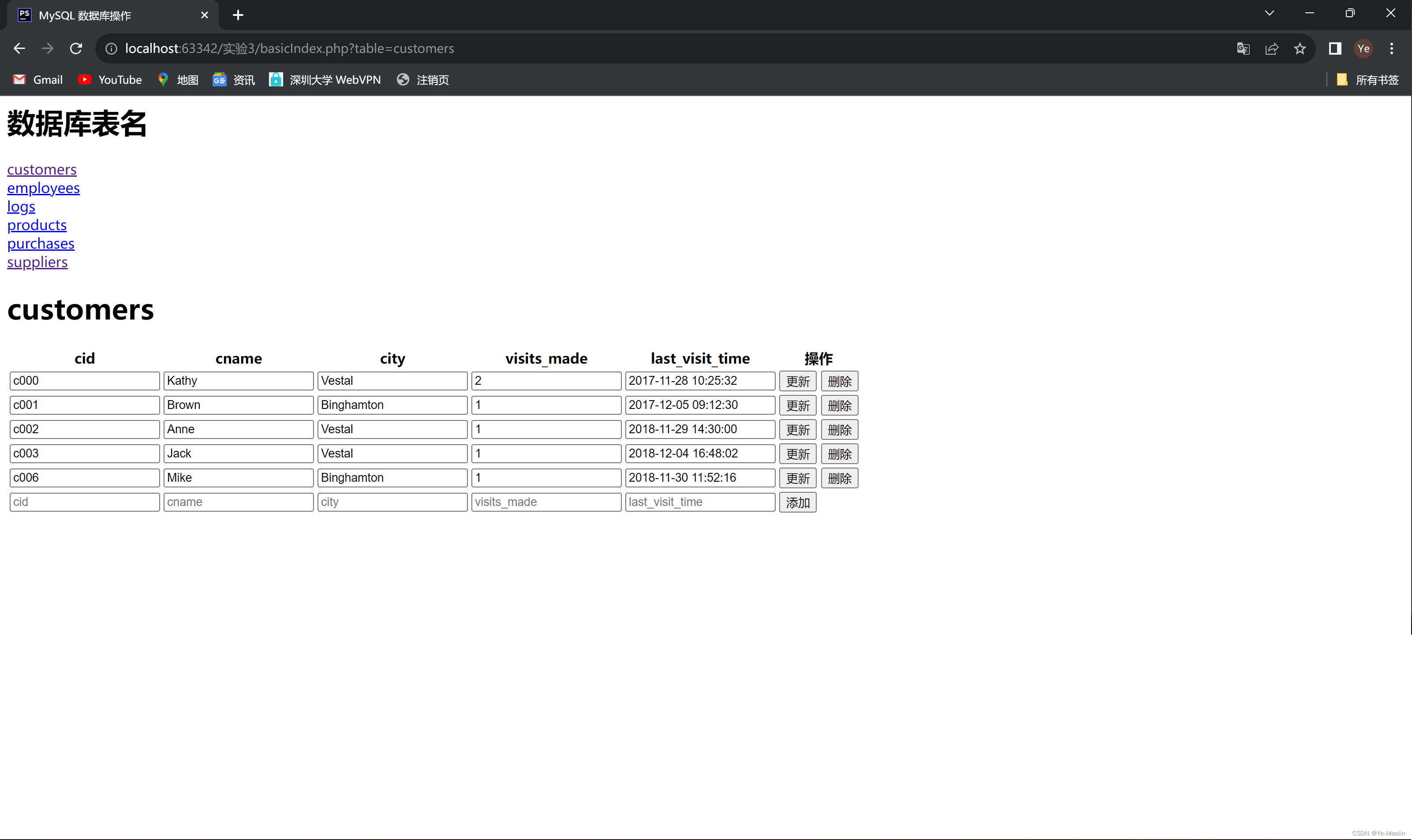This screenshot has width=1412, height=840.
Task: Navigate to purchases table
Action: (x=40, y=243)
